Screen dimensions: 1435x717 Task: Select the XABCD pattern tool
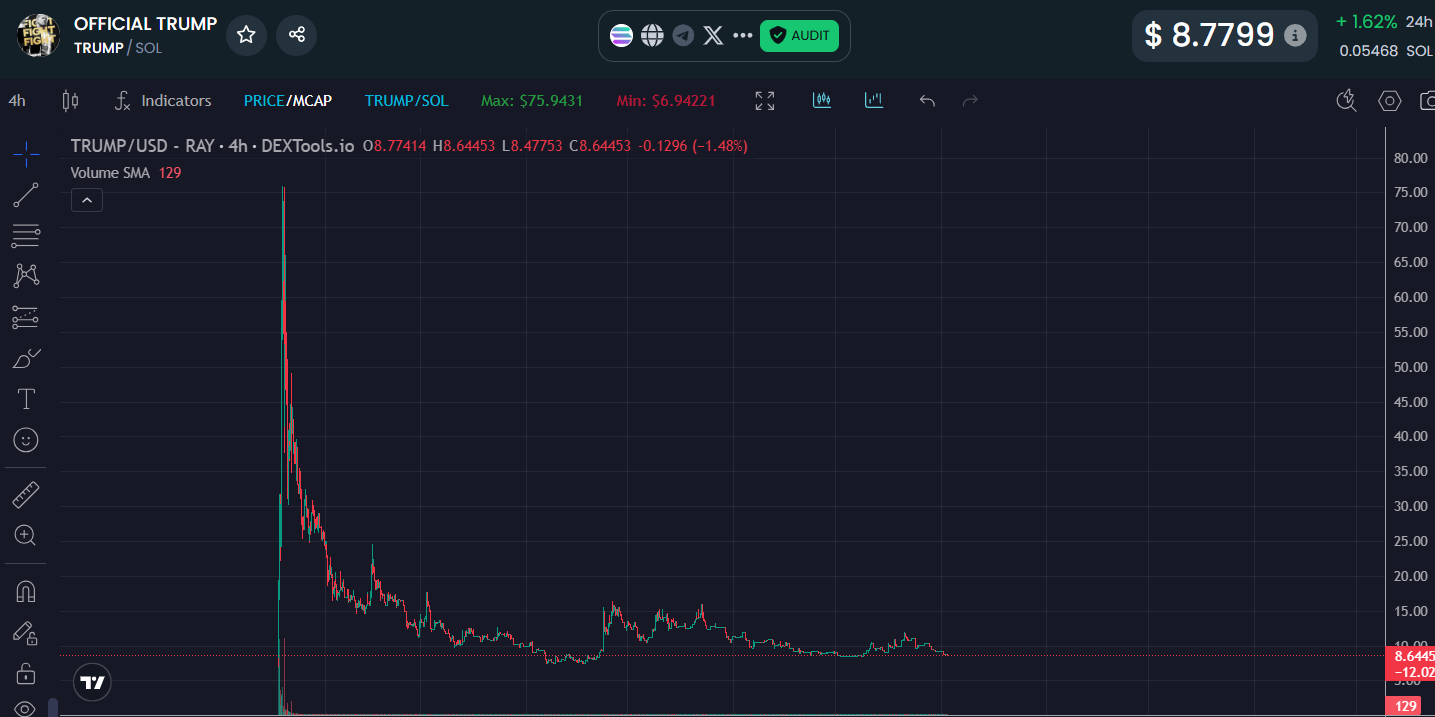click(26, 276)
